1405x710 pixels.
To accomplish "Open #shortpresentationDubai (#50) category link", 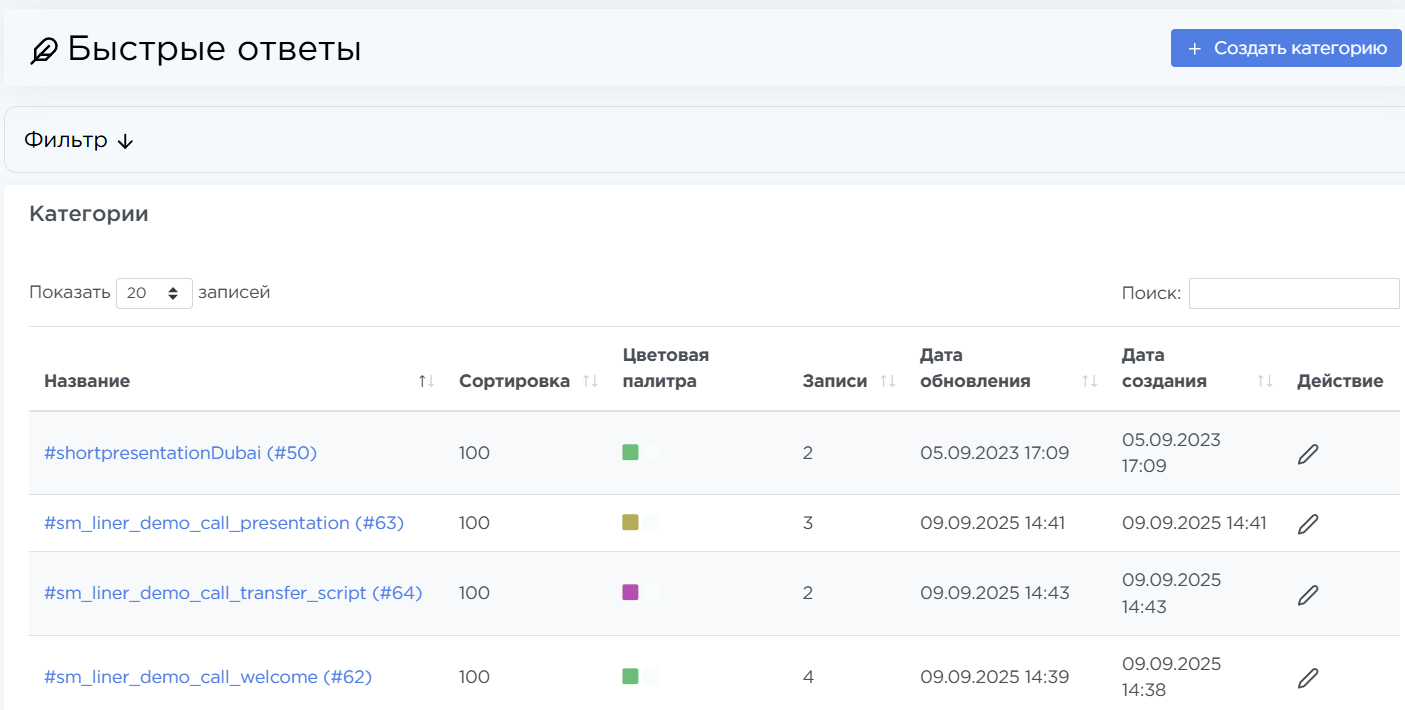I will point(180,453).
